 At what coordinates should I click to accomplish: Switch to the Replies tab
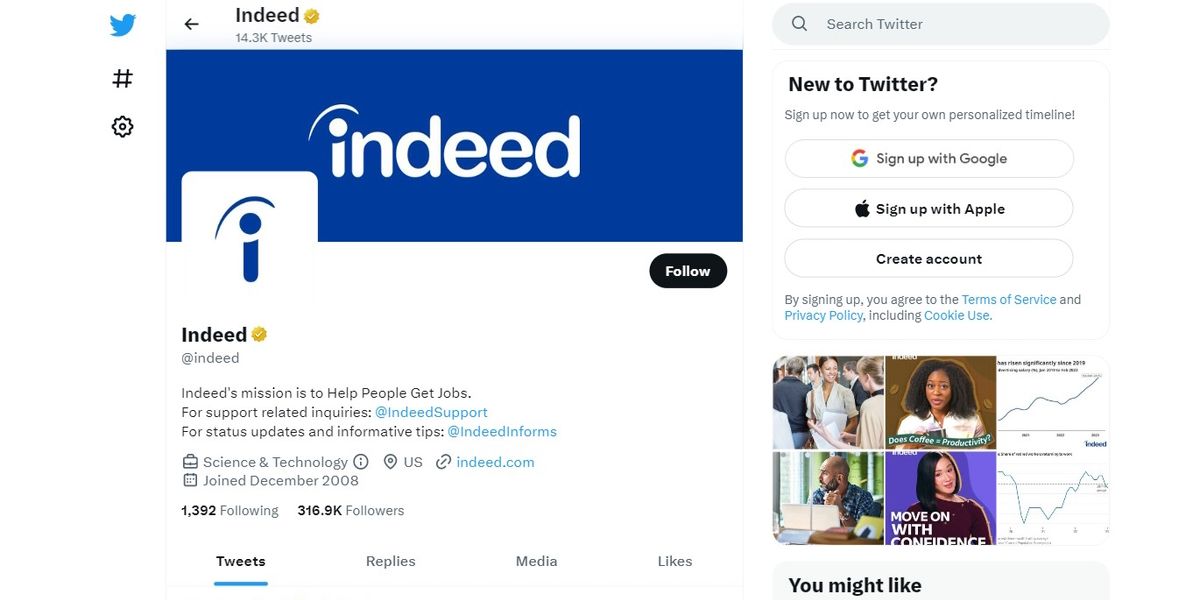tap(390, 561)
